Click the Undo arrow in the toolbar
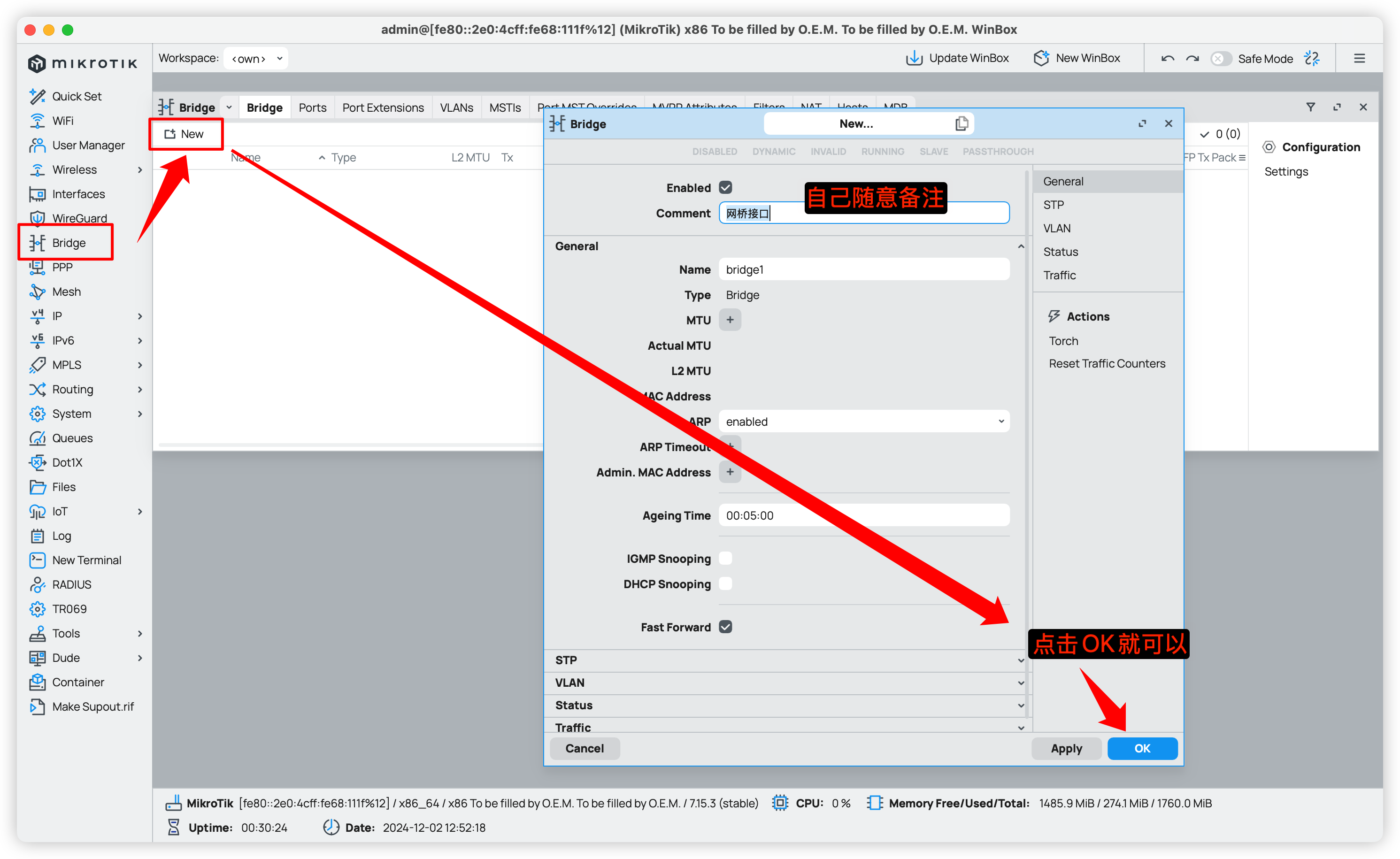This screenshot has height=859, width=1400. [1168, 59]
